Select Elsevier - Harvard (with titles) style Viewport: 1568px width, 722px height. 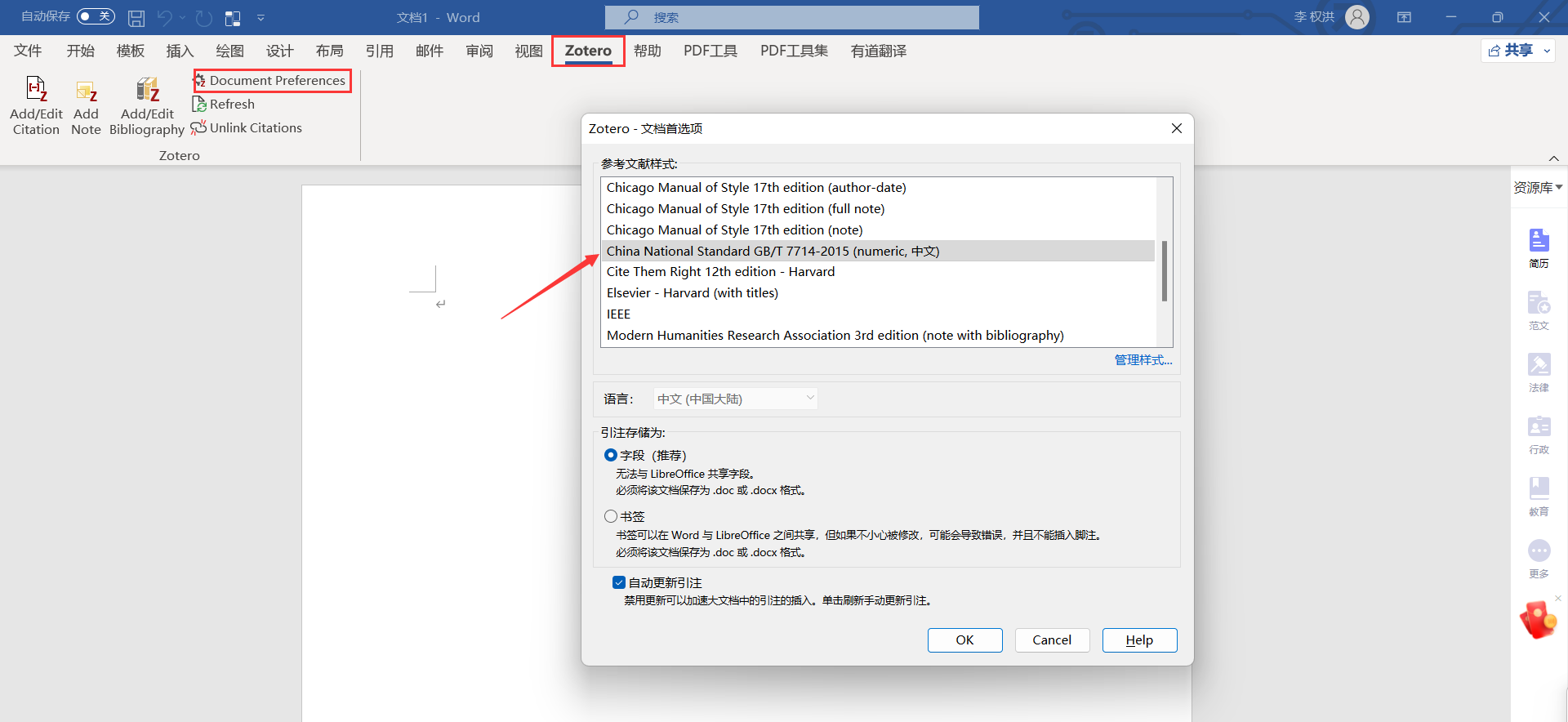878,293
